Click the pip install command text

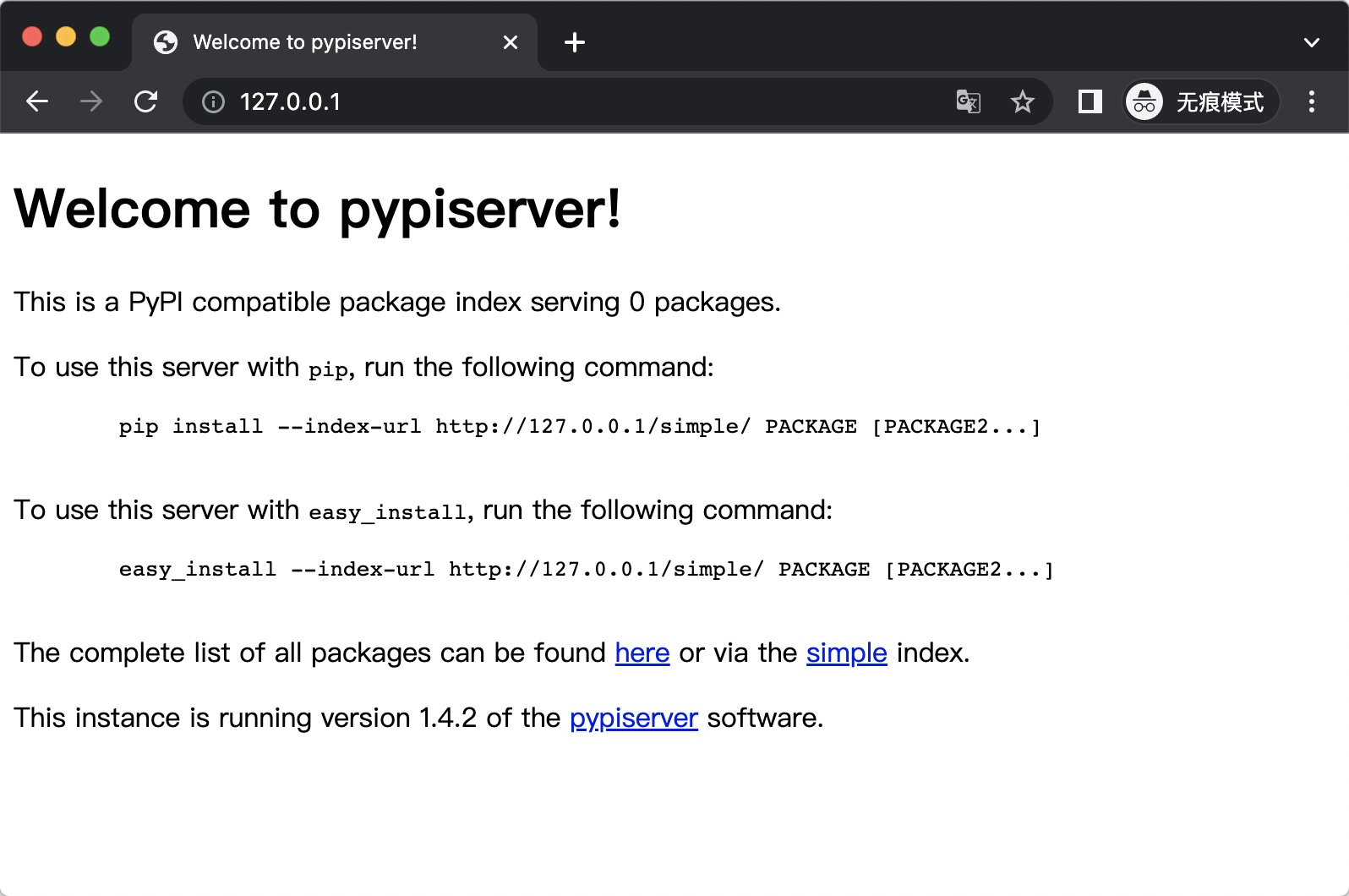coord(579,427)
